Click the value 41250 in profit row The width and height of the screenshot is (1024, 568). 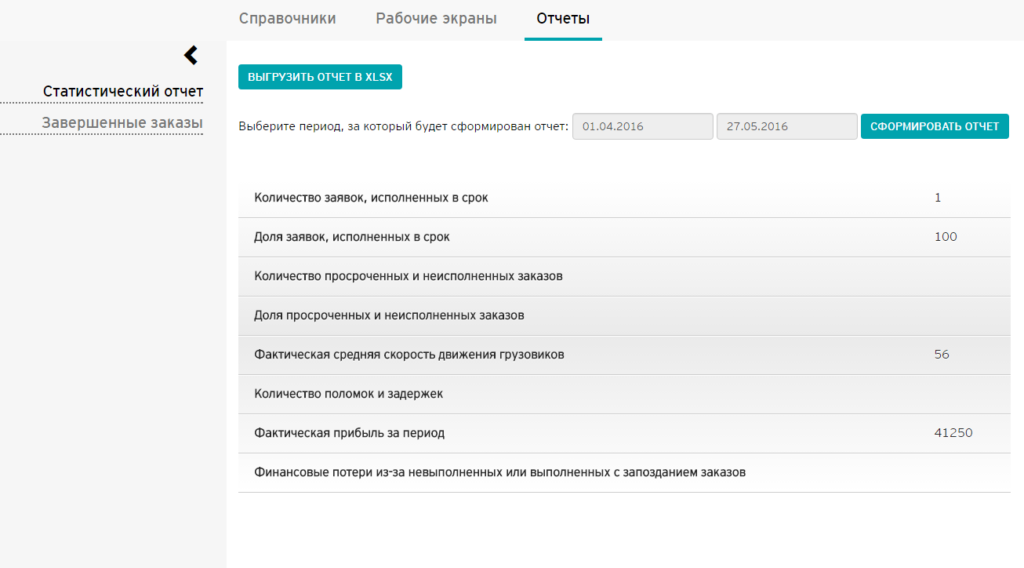pos(953,433)
